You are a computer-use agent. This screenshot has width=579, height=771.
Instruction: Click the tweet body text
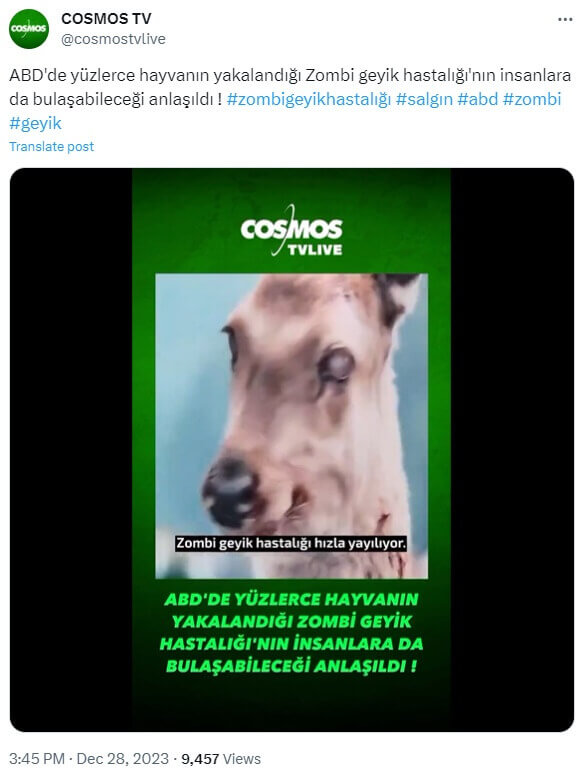point(290,99)
